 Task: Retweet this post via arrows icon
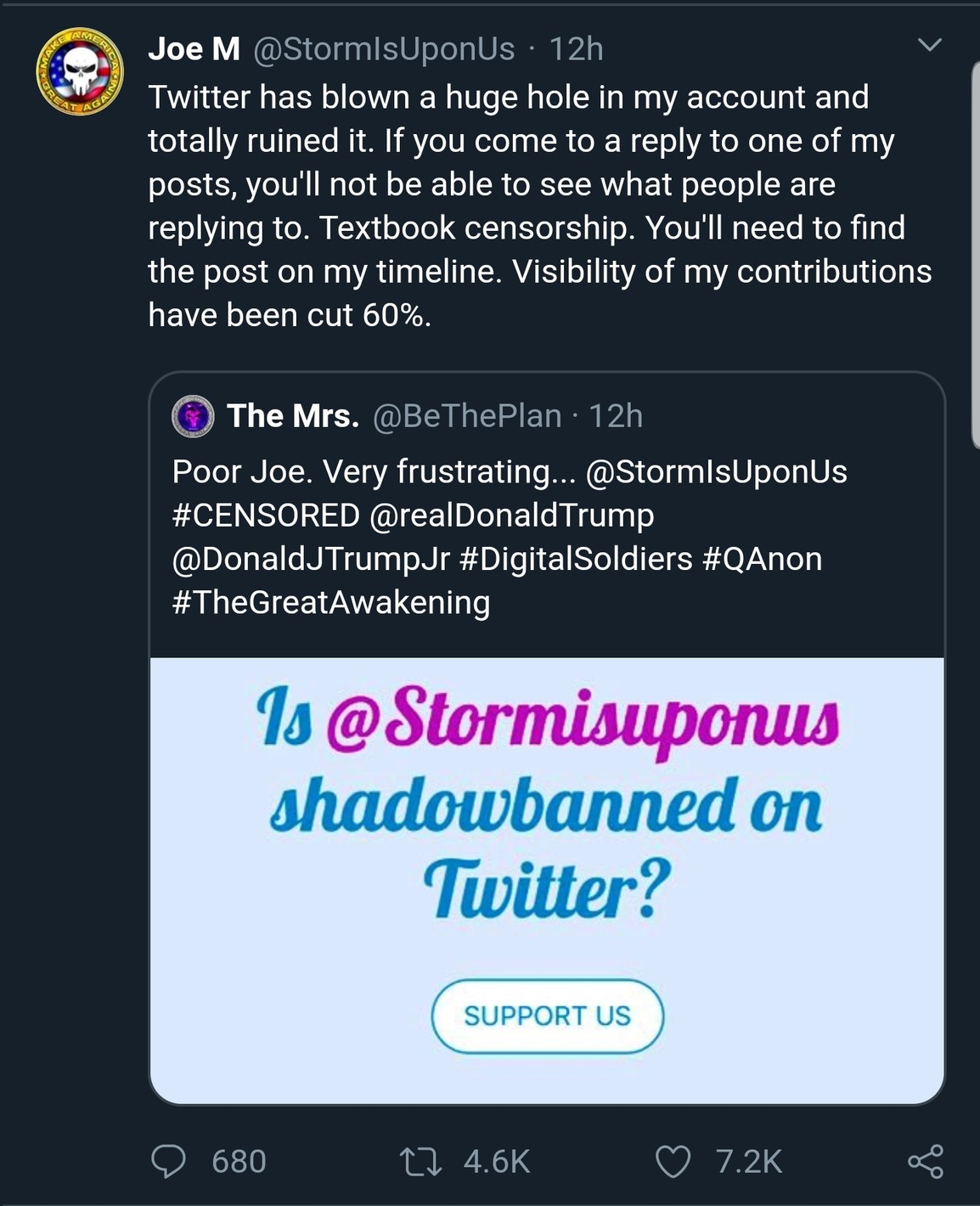point(421,1161)
